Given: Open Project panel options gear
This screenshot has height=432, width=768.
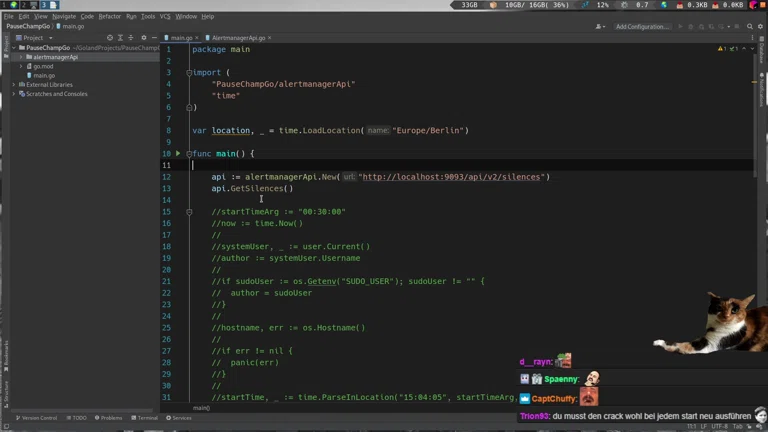Looking at the screenshot, I should pyautogui.click(x=143, y=38).
